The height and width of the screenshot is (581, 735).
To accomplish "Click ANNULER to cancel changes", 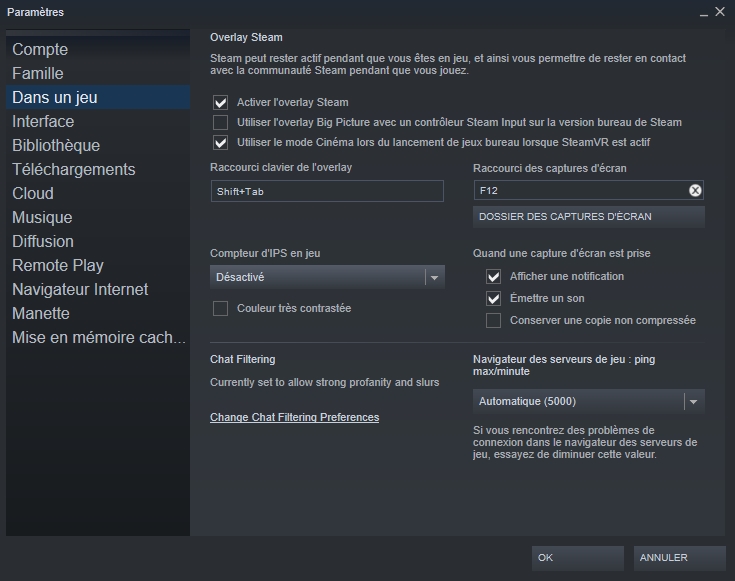I will tap(680, 558).
